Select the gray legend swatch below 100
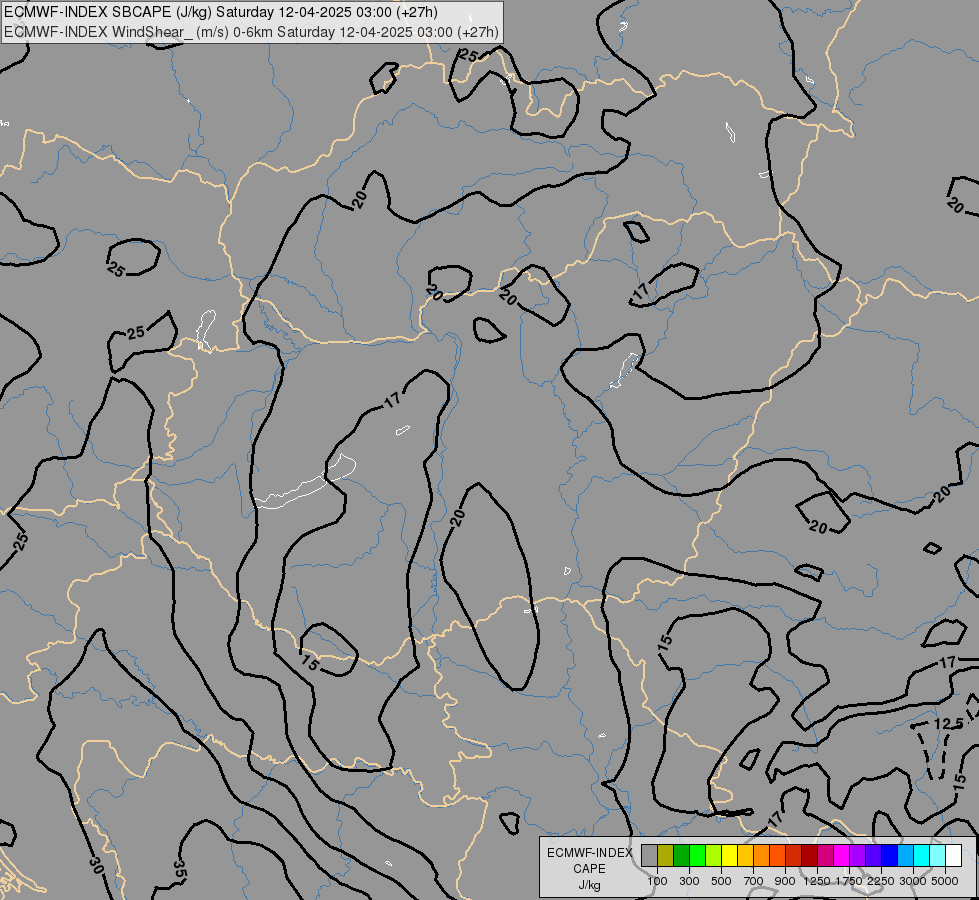This screenshot has width=979, height=900. click(649, 855)
